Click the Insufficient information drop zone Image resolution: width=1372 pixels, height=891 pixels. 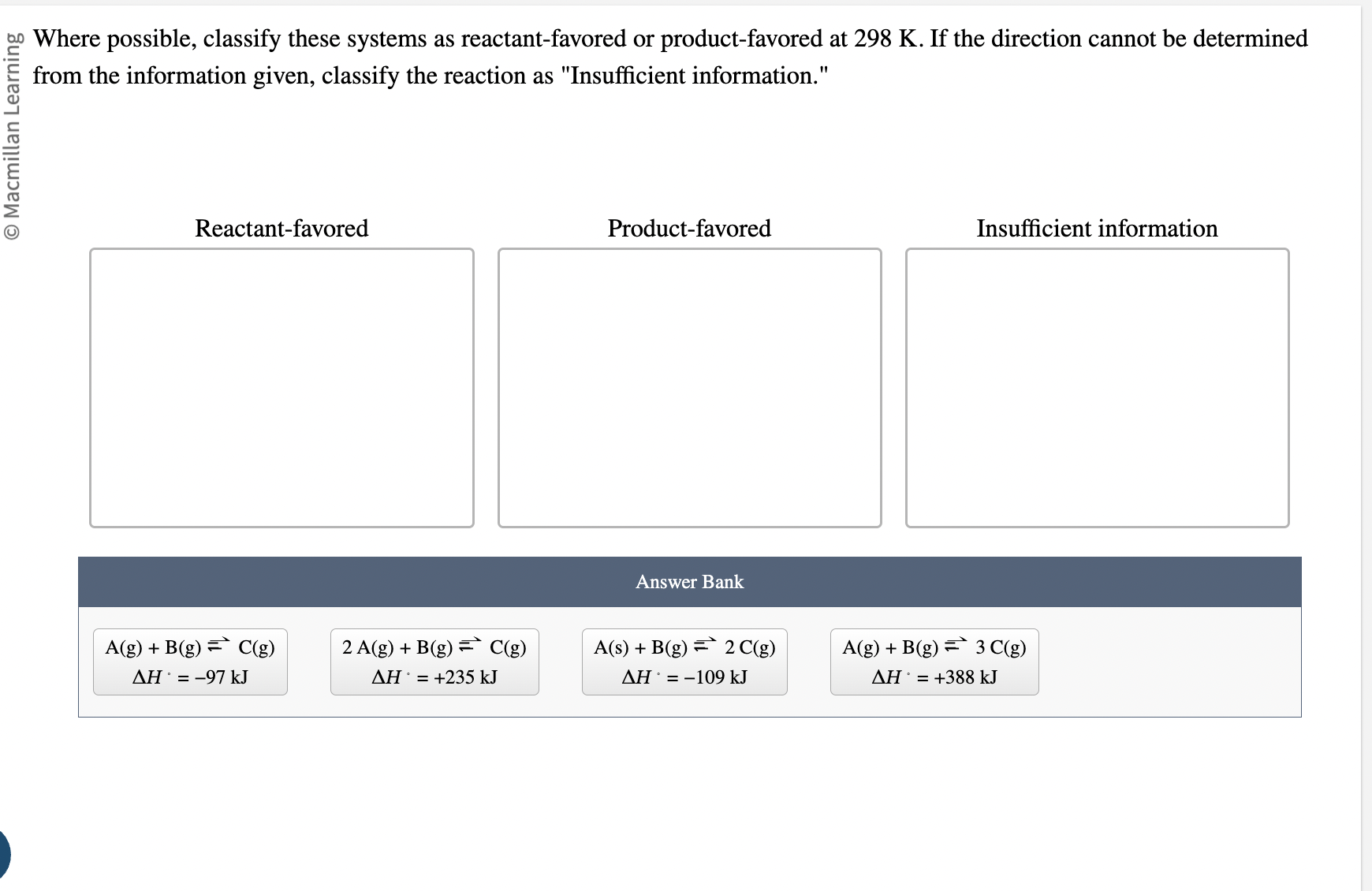click(x=1097, y=386)
